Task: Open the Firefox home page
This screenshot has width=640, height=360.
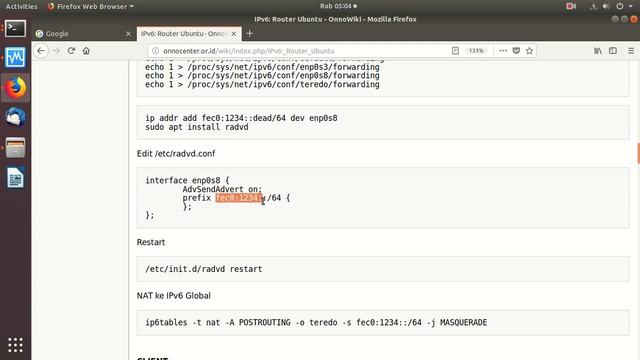Action: [86, 51]
